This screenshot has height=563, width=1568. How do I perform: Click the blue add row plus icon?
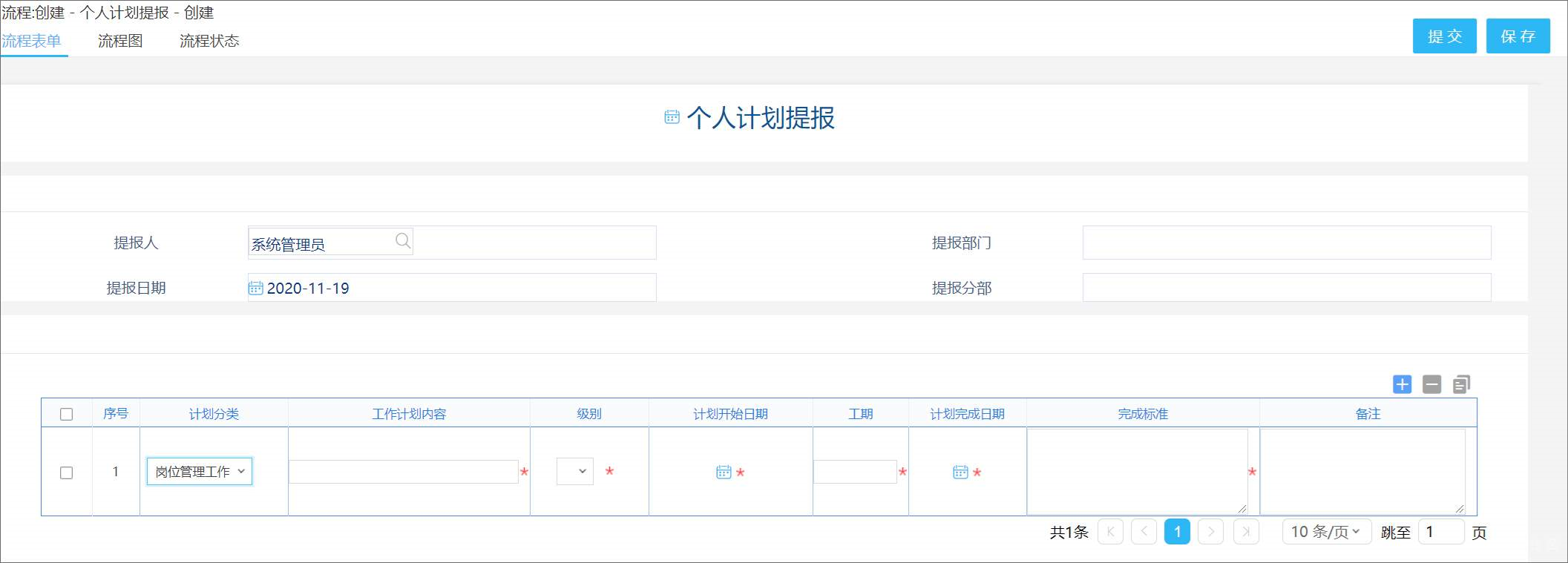[x=1402, y=384]
